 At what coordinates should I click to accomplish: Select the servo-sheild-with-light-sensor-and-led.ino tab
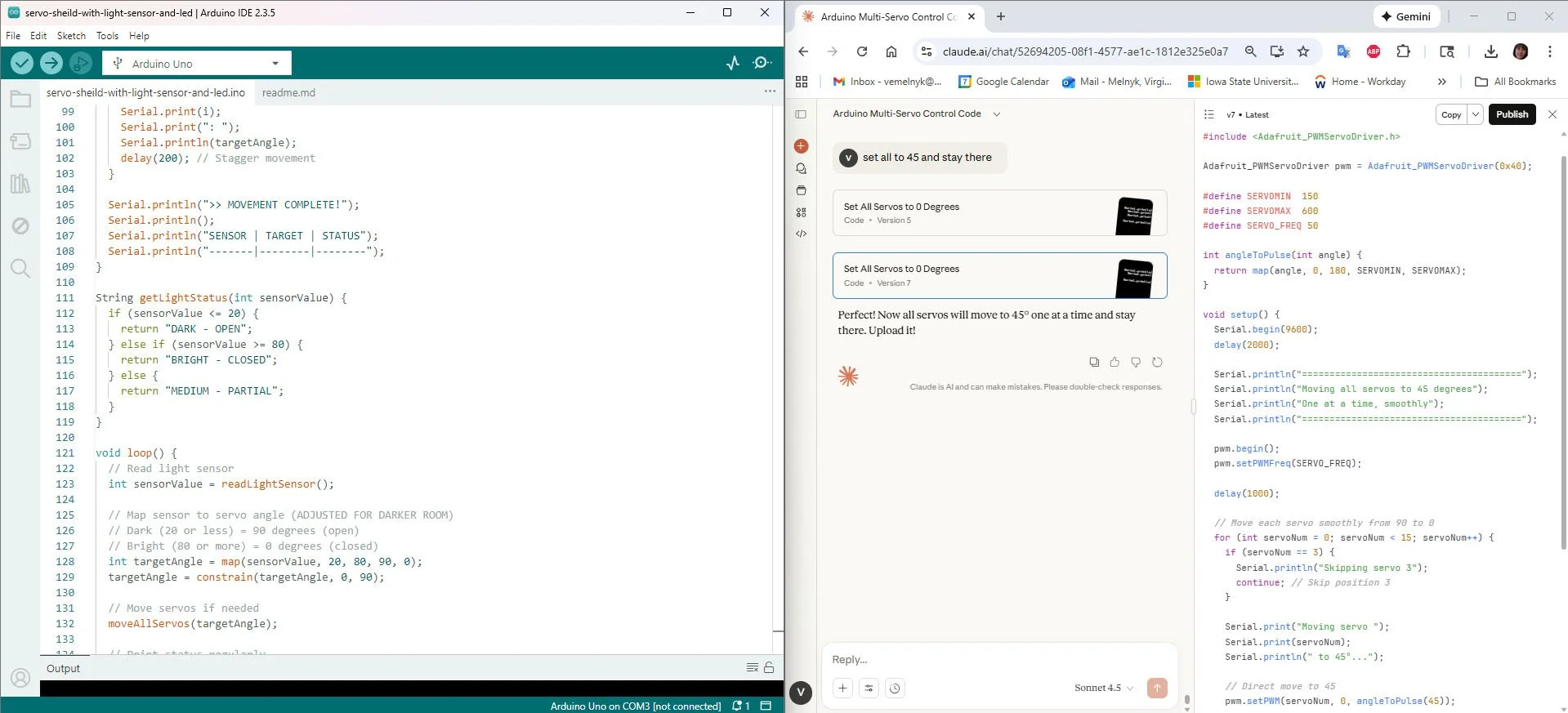click(x=145, y=93)
